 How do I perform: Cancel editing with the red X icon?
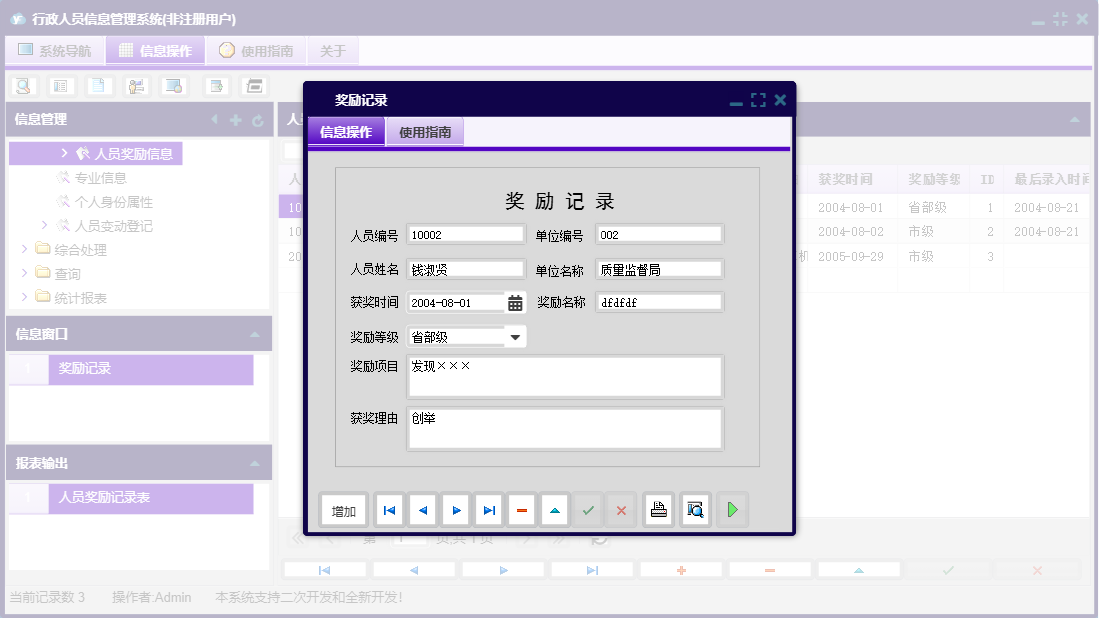621,509
